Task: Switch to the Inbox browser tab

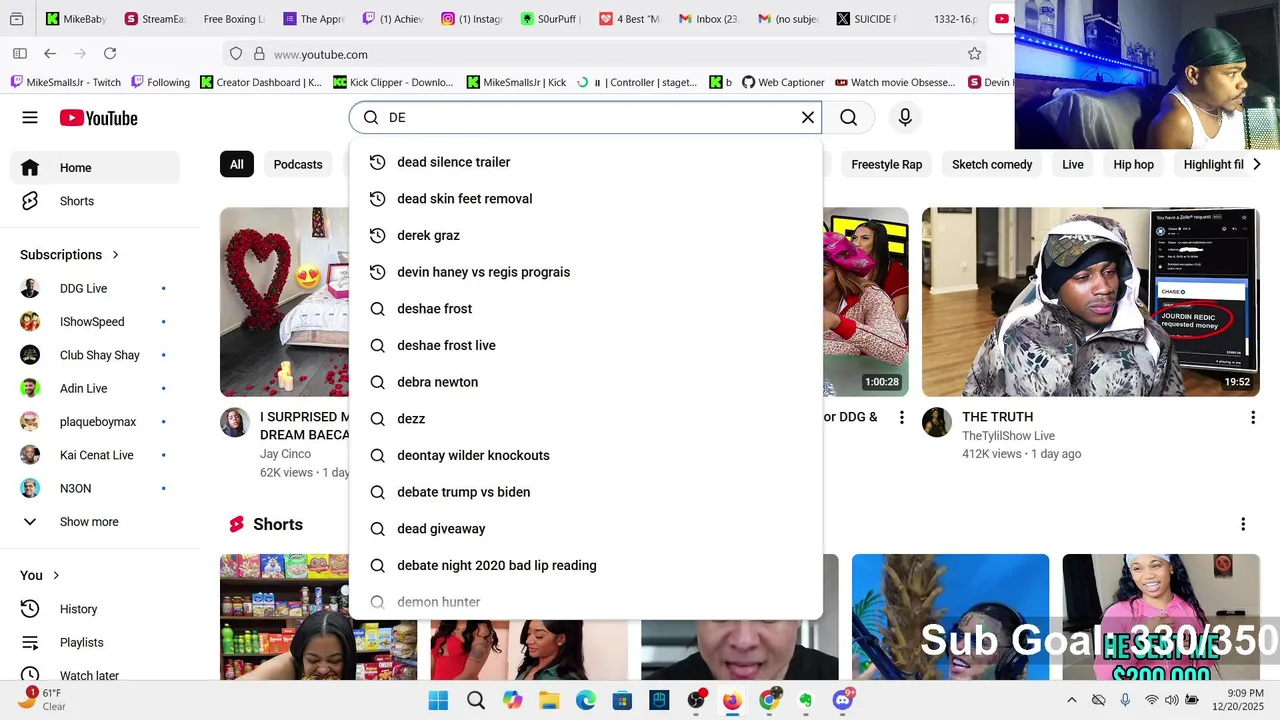Action: point(708,19)
